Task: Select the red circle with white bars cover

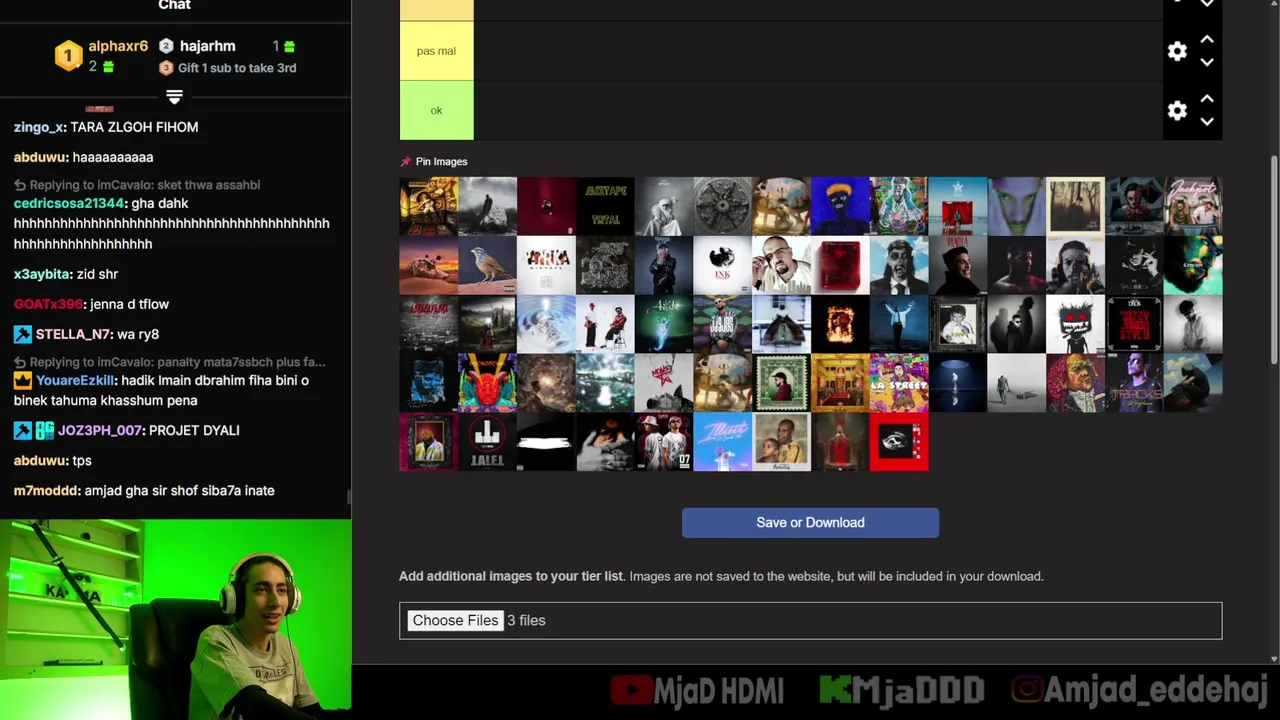Action: point(487,442)
